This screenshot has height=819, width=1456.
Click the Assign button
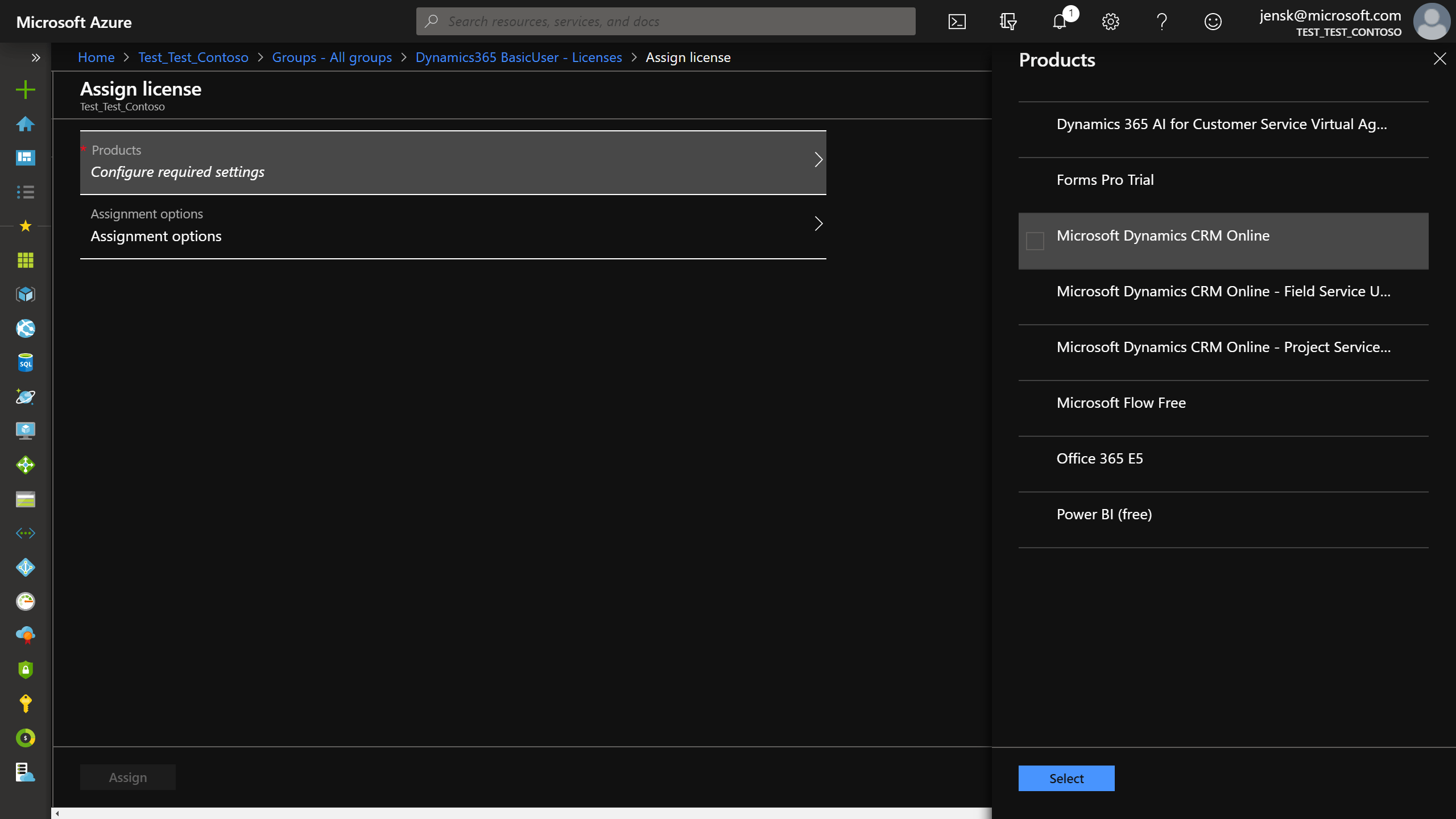tap(128, 777)
